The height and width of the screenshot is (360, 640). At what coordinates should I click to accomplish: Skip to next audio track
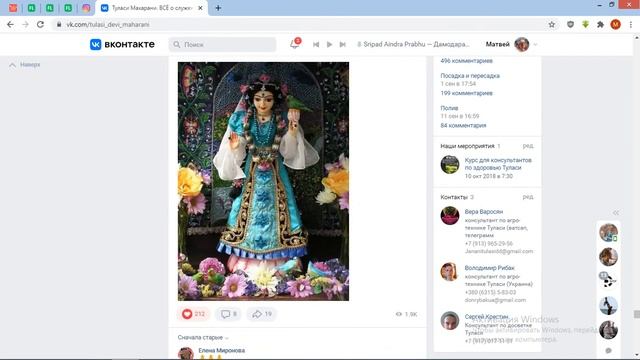tap(342, 44)
